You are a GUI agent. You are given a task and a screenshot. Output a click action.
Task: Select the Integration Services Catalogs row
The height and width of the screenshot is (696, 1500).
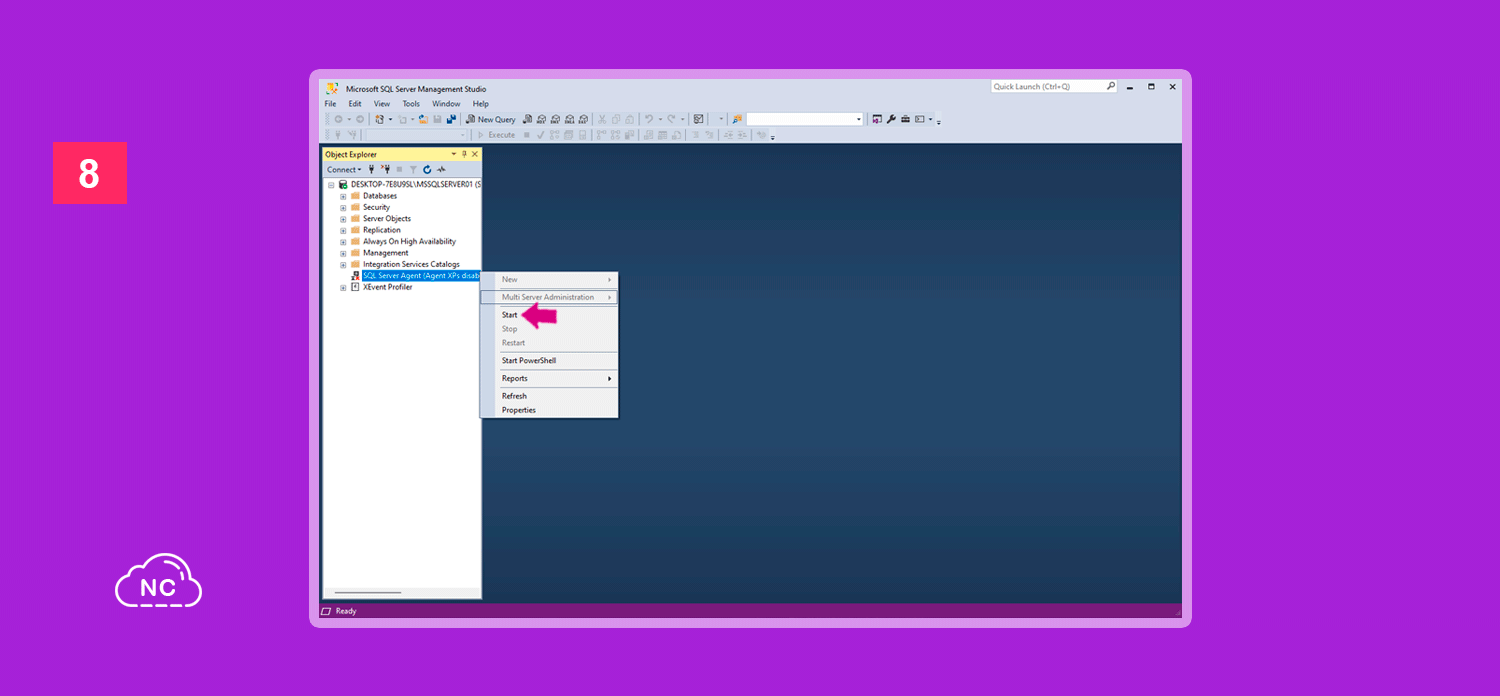tap(411, 265)
